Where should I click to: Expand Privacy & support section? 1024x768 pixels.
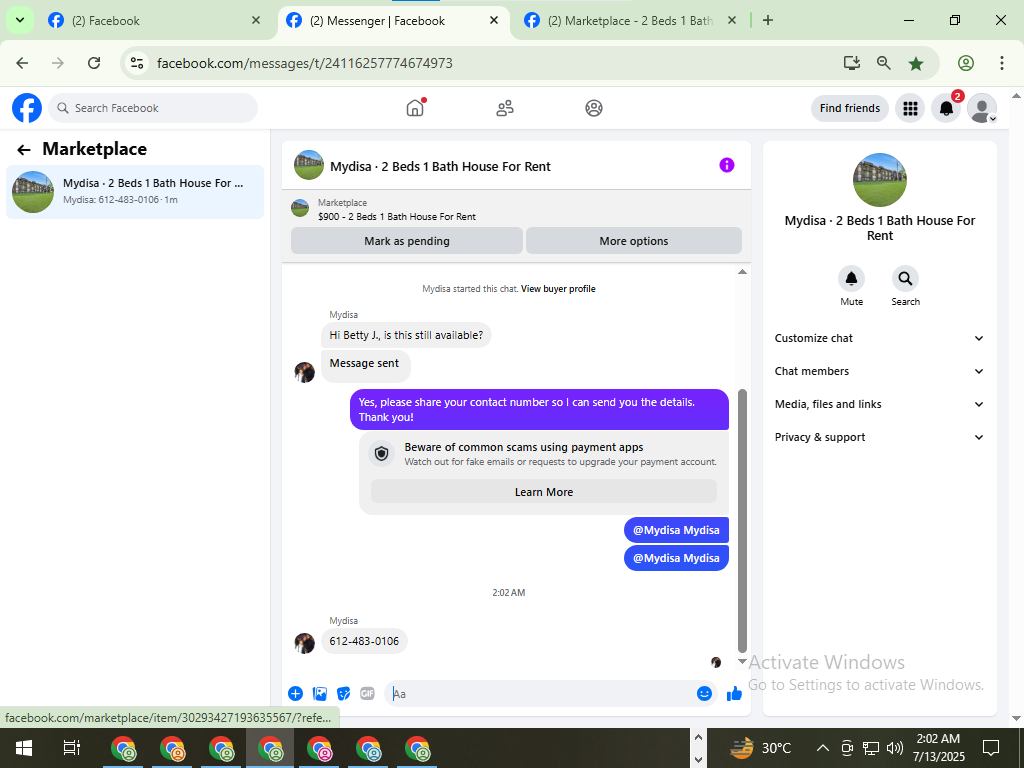coord(879,437)
